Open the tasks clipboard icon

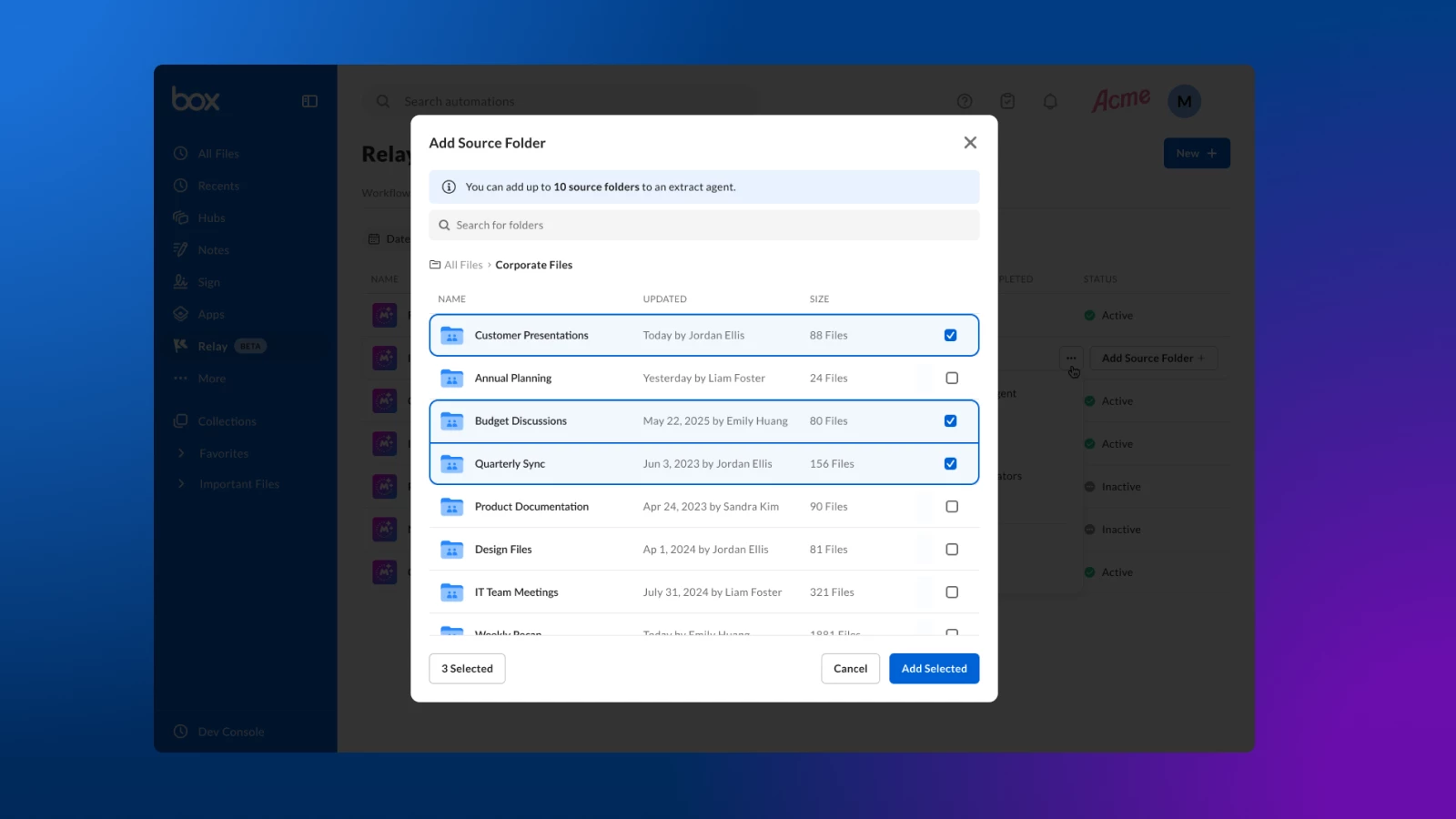1007,101
